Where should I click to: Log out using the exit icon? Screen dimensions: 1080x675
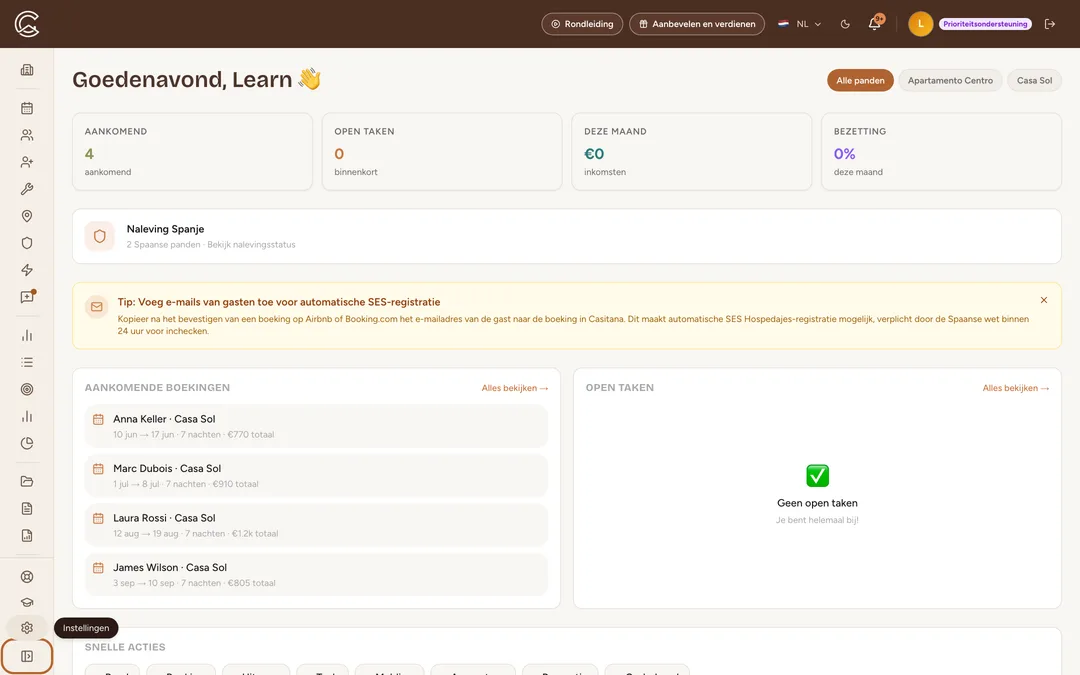pyautogui.click(x=1050, y=24)
